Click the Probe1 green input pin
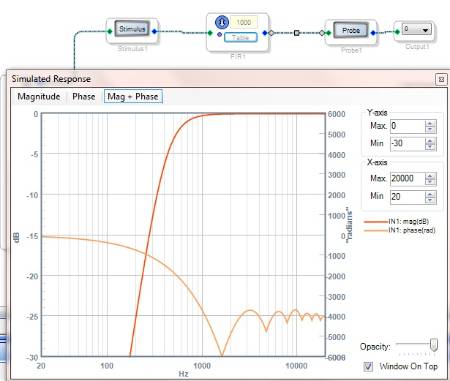Viewport: 450px width, 381px height. click(328, 33)
